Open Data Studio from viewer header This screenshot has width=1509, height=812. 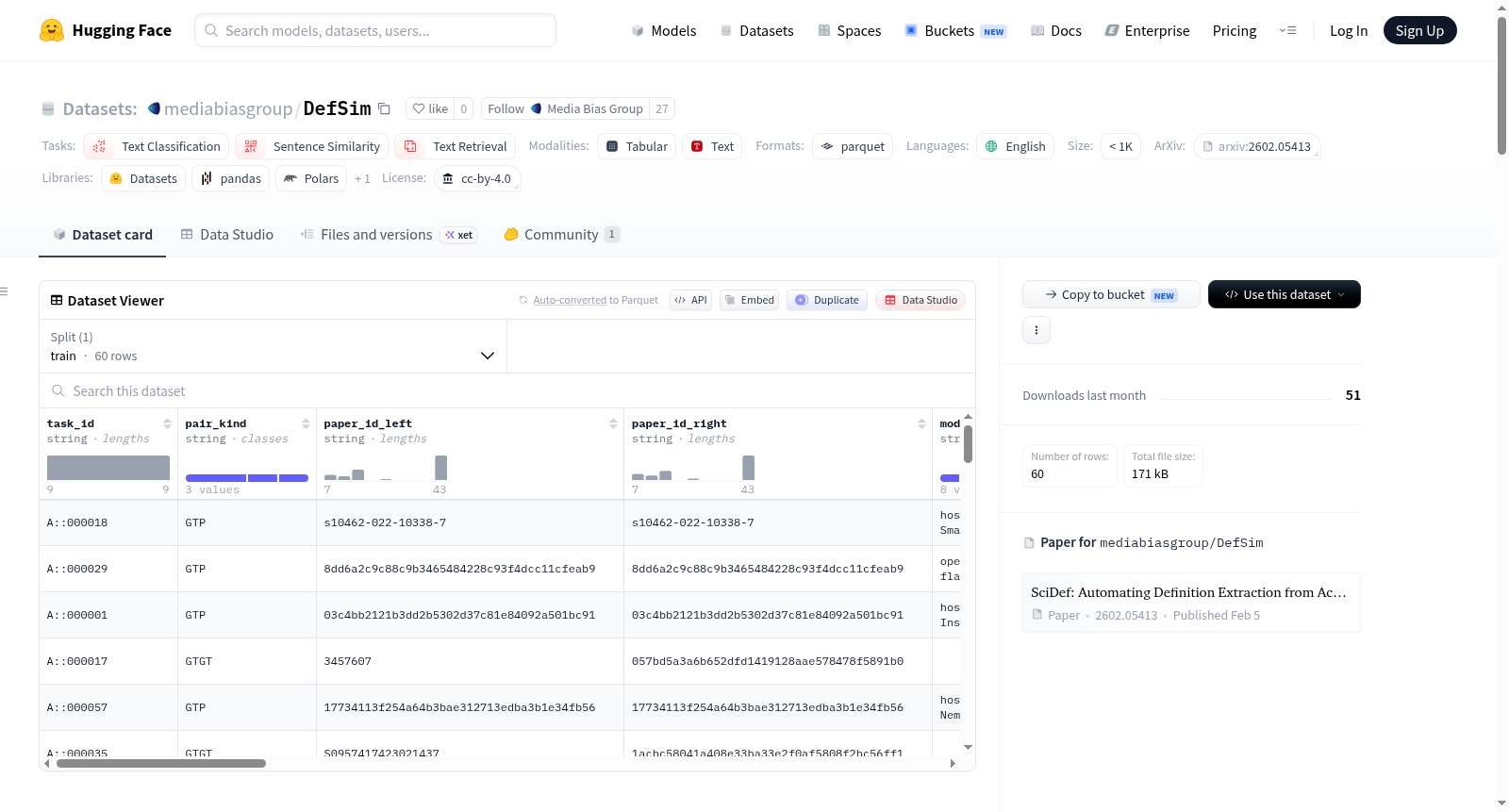point(920,300)
